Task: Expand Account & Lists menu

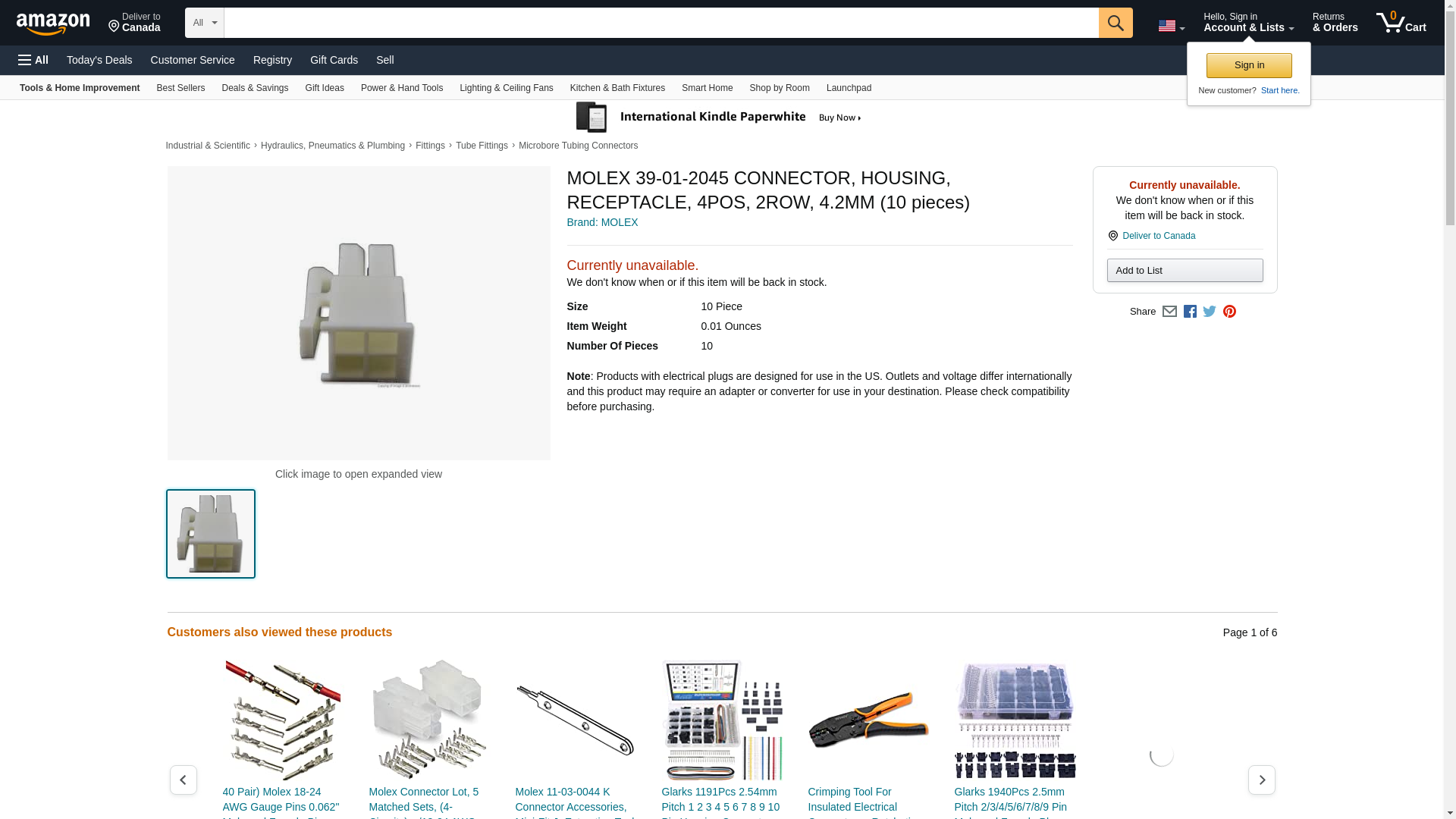Action: click(1248, 23)
